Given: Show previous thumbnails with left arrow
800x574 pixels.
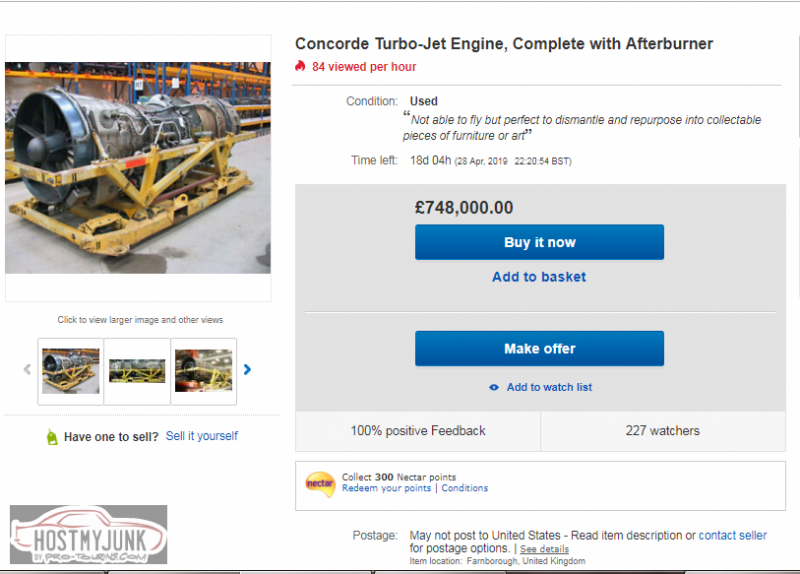Looking at the screenshot, I should tap(27, 370).
